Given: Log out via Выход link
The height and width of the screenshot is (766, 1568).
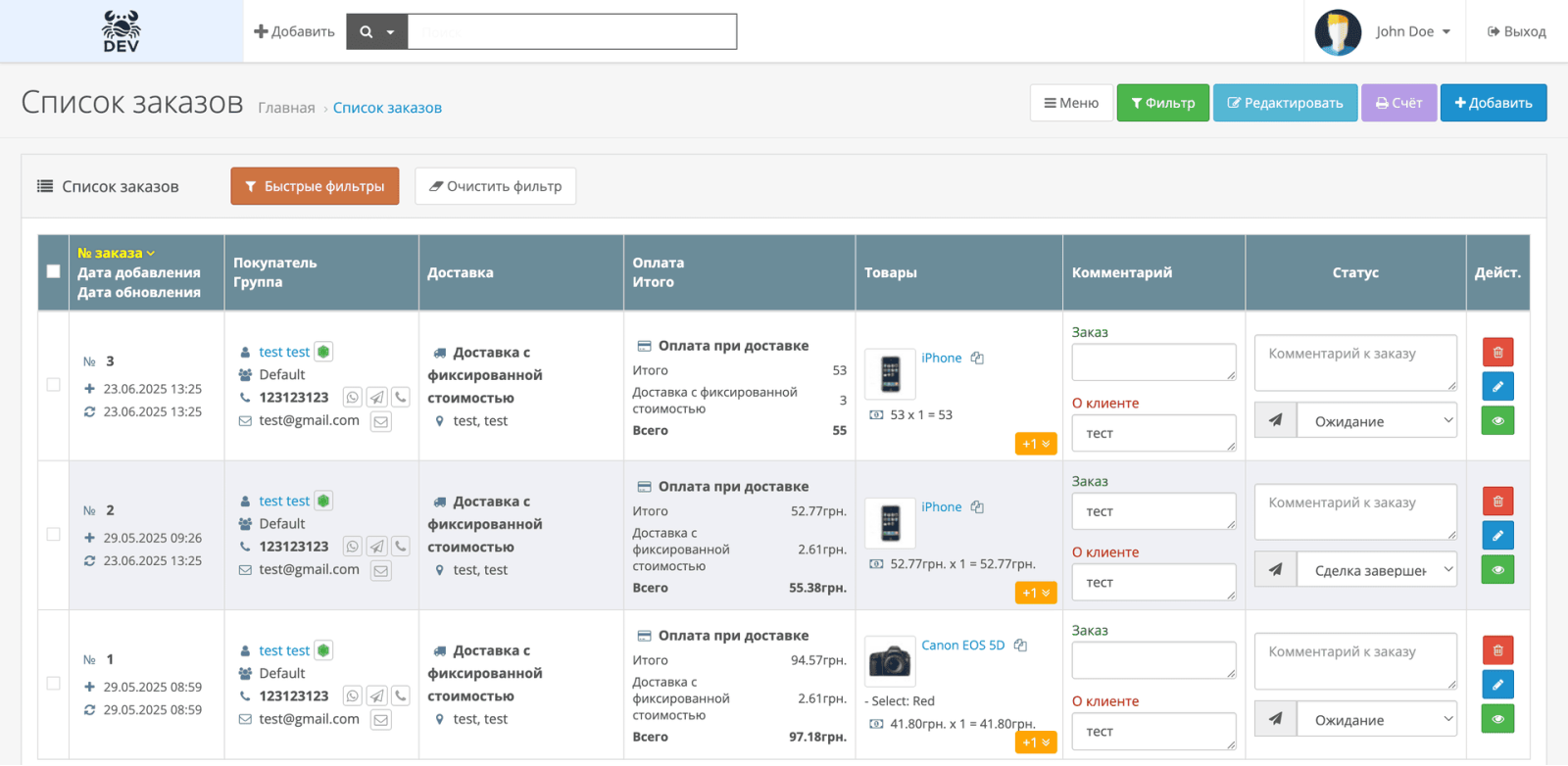Looking at the screenshot, I should [x=1517, y=31].
